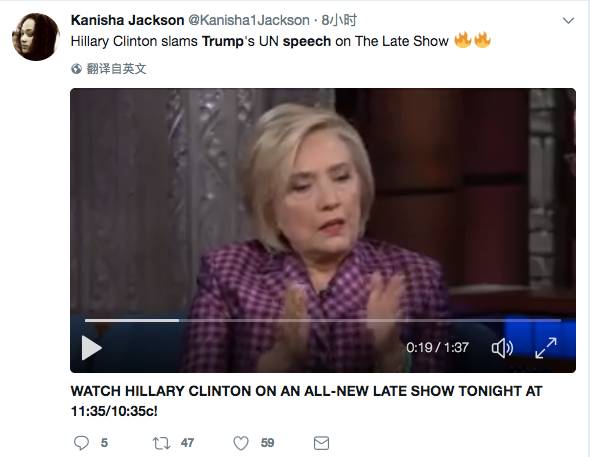The width and height of the screenshot is (590, 457).
Task: Click the retweet count 47
Action: coord(187,443)
